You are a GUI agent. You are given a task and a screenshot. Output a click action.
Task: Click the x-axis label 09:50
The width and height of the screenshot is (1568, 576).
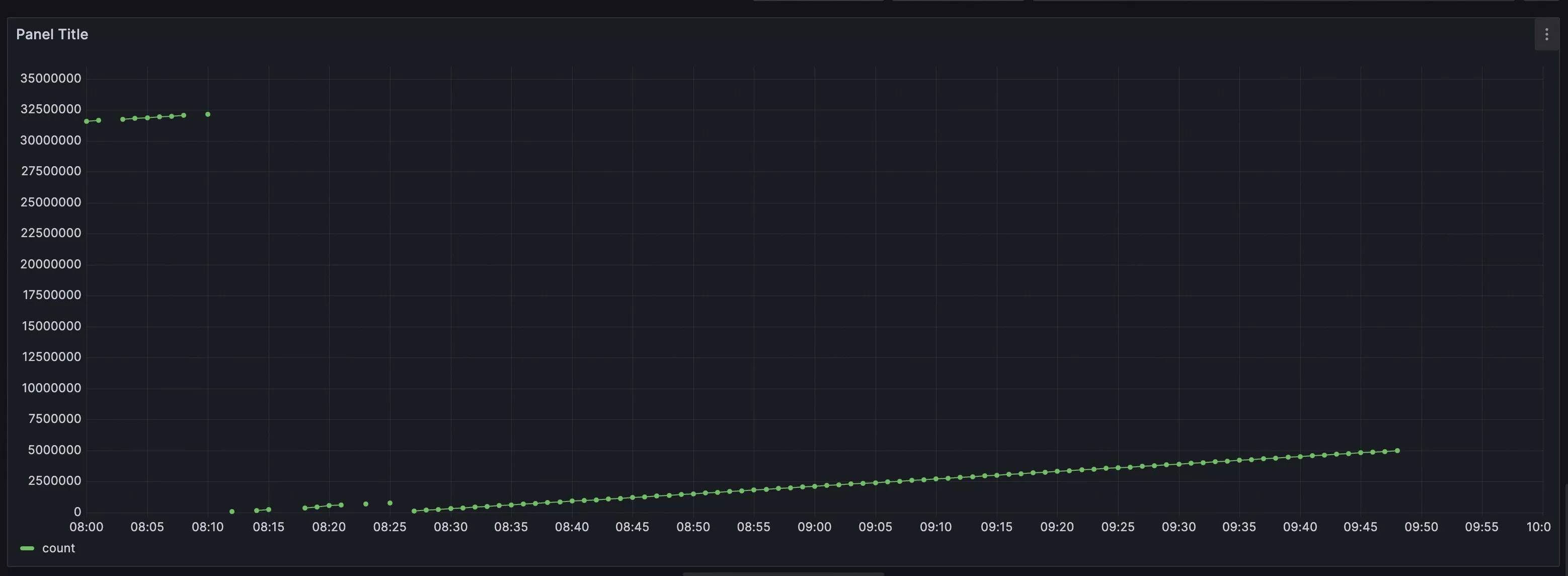point(1421,527)
